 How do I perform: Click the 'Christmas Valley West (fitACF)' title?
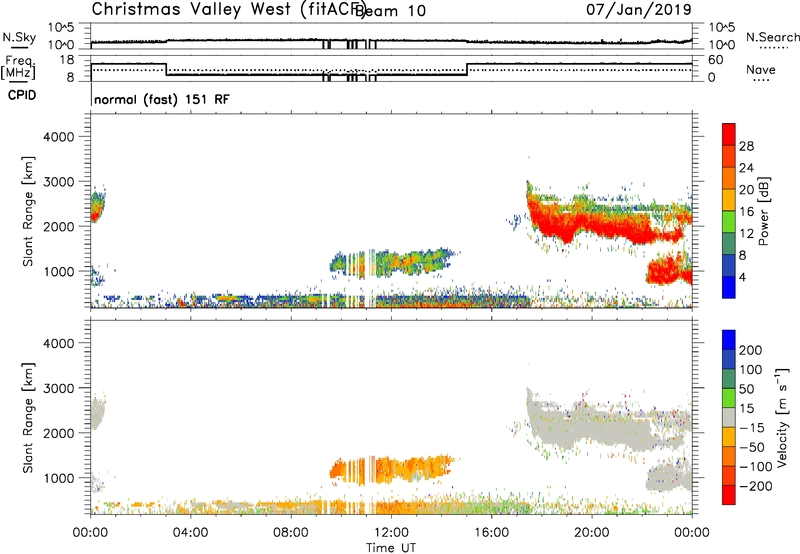coord(229,9)
